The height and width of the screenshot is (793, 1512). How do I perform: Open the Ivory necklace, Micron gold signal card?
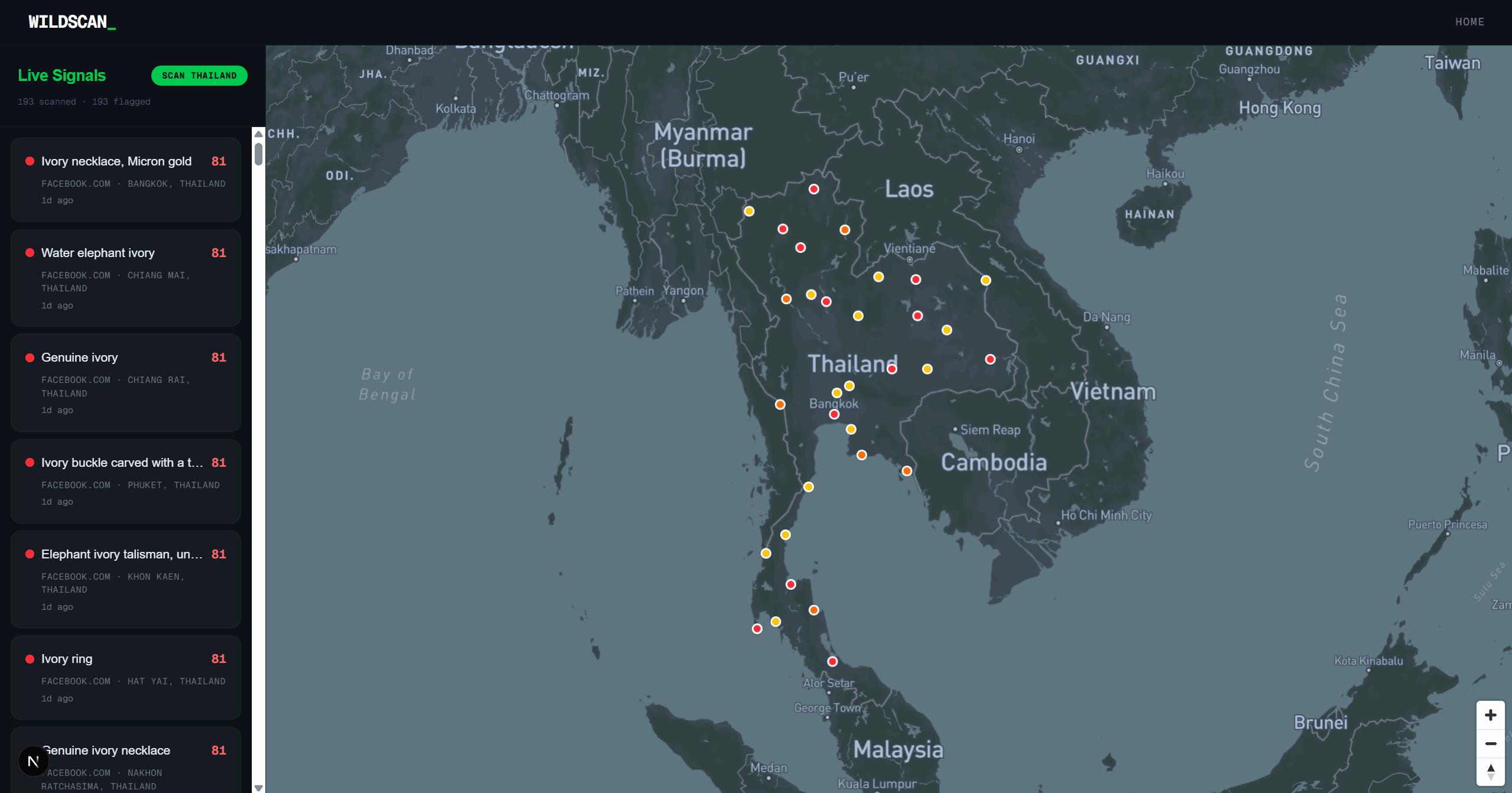126,180
